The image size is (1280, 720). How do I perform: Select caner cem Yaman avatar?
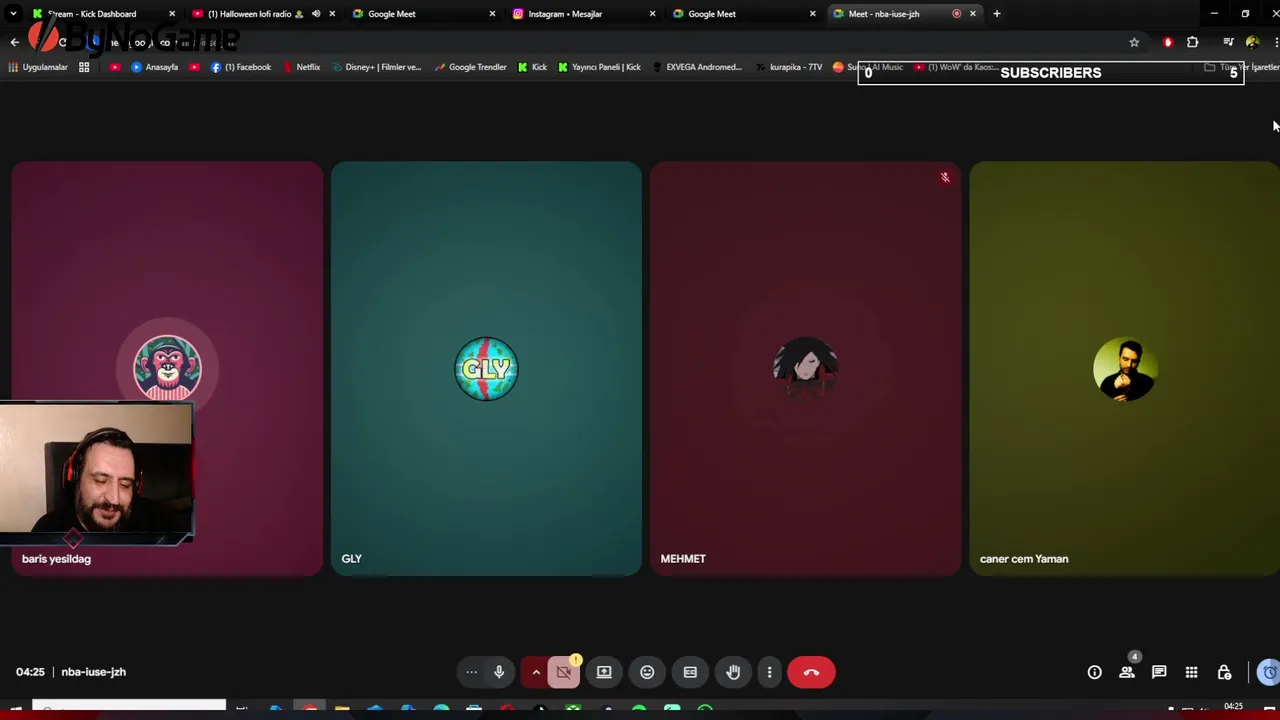1125,369
